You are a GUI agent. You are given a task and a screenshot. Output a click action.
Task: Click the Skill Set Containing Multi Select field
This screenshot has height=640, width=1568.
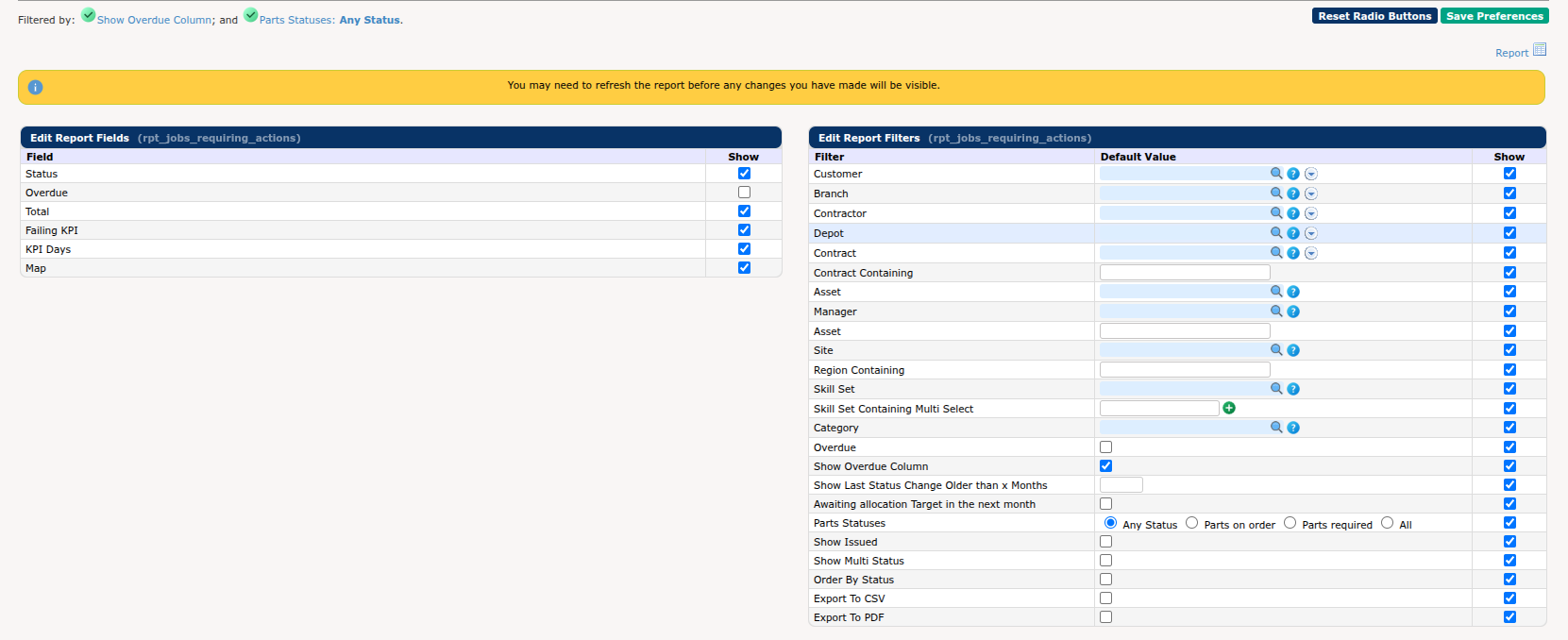click(x=1159, y=409)
